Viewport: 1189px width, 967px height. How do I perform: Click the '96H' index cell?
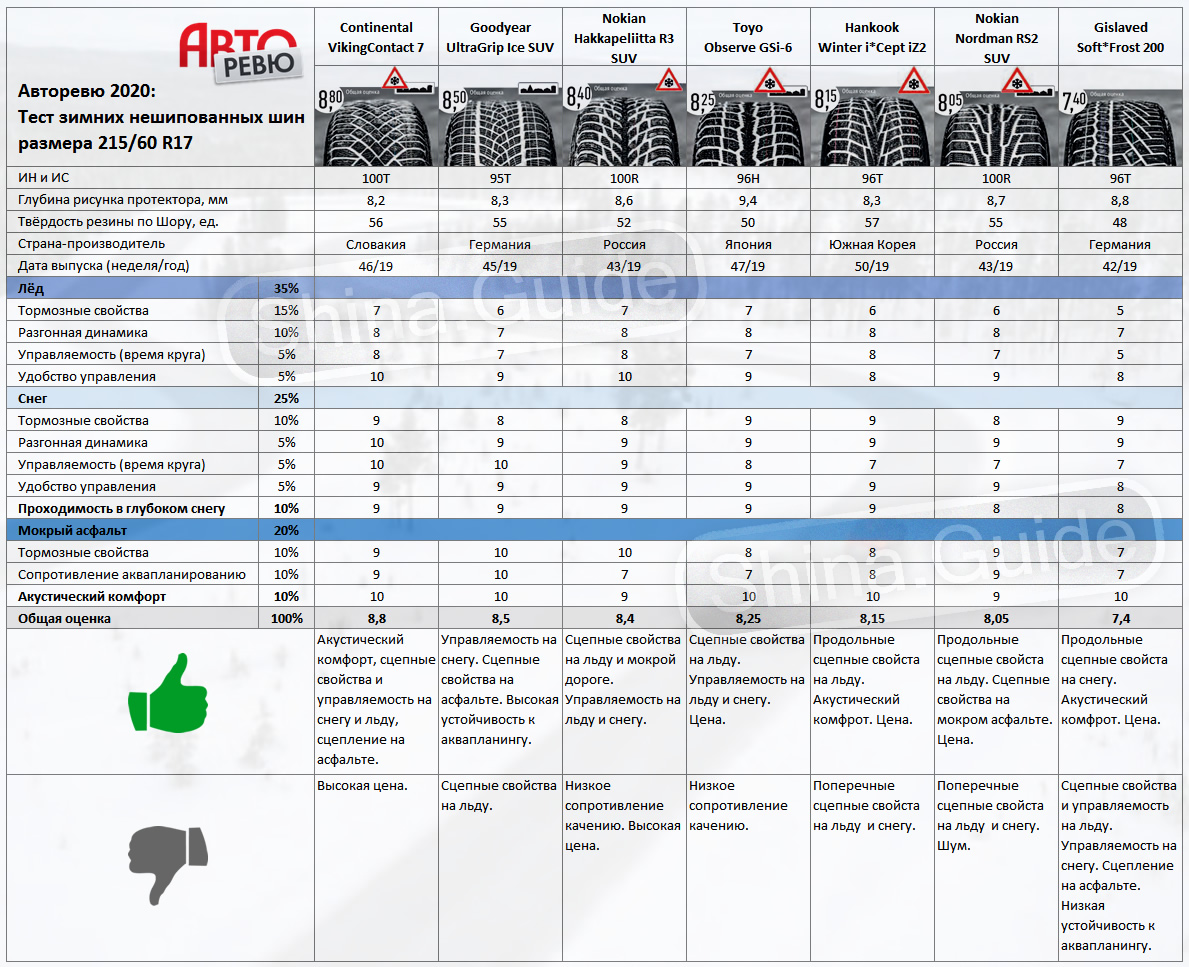pyautogui.click(x=748, y=178)
